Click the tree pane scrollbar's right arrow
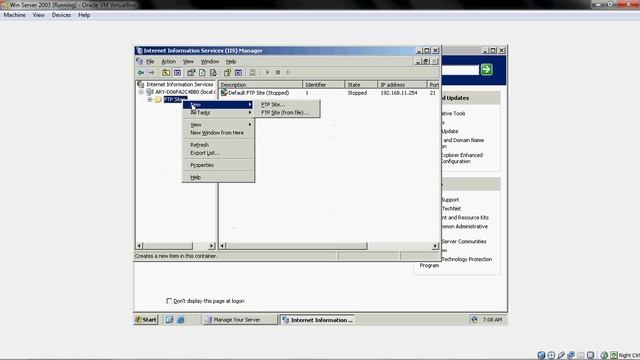 (x=211, y=246)
